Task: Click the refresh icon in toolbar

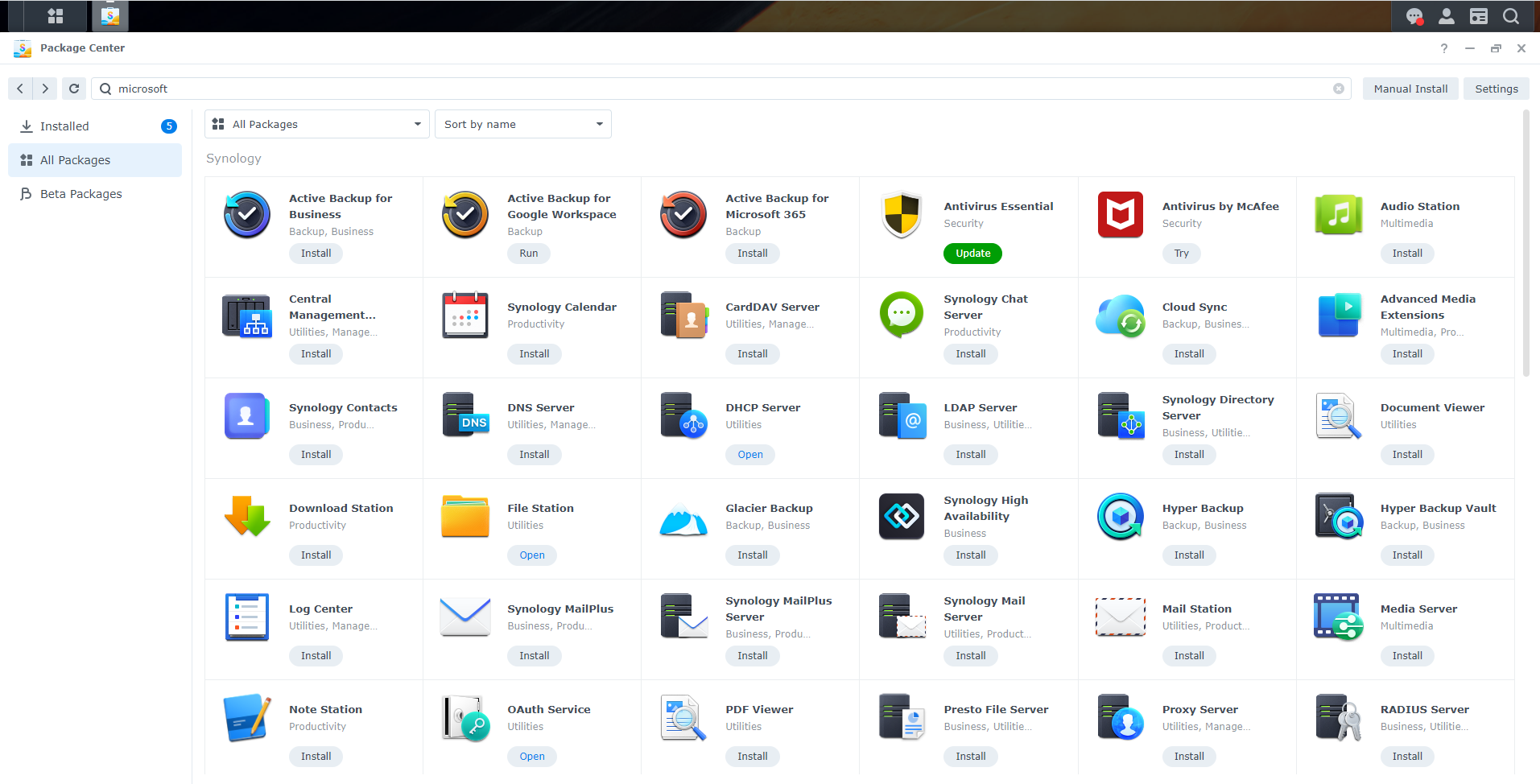Action: [x=74, y=89]
